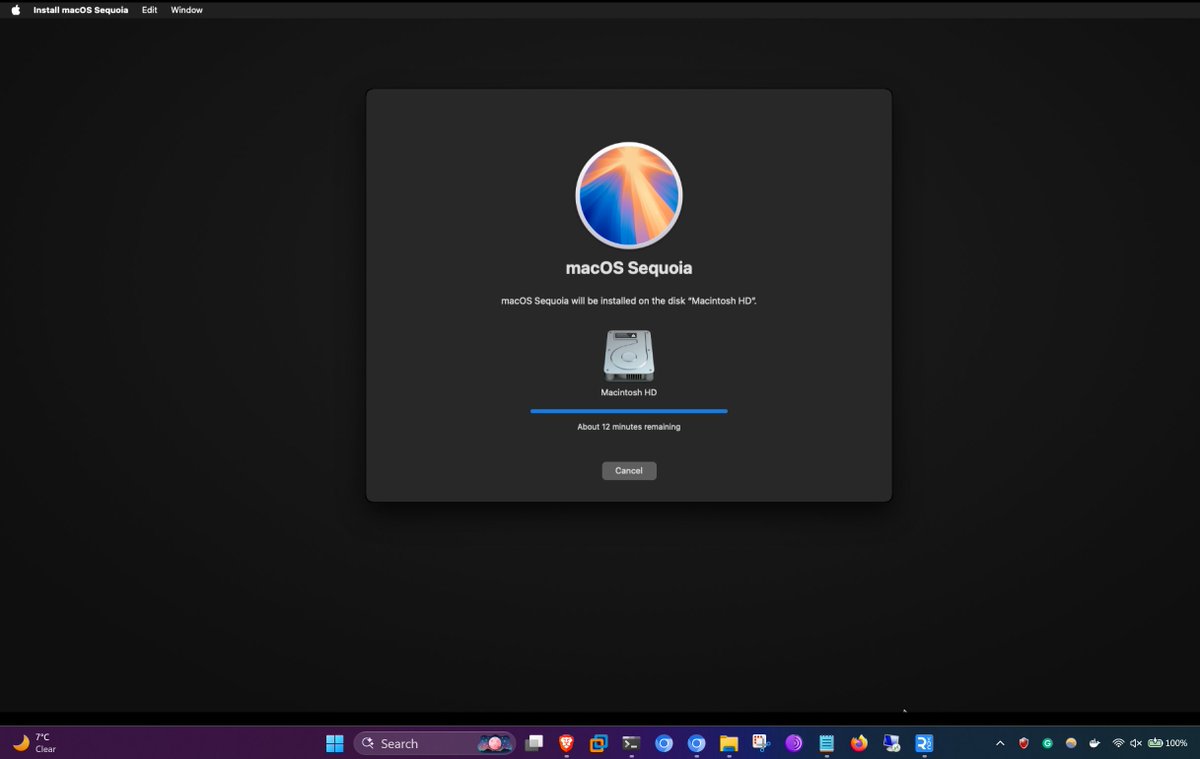Open the Windows Start menu
The image size is (1200, 759).
click(335, 743)
